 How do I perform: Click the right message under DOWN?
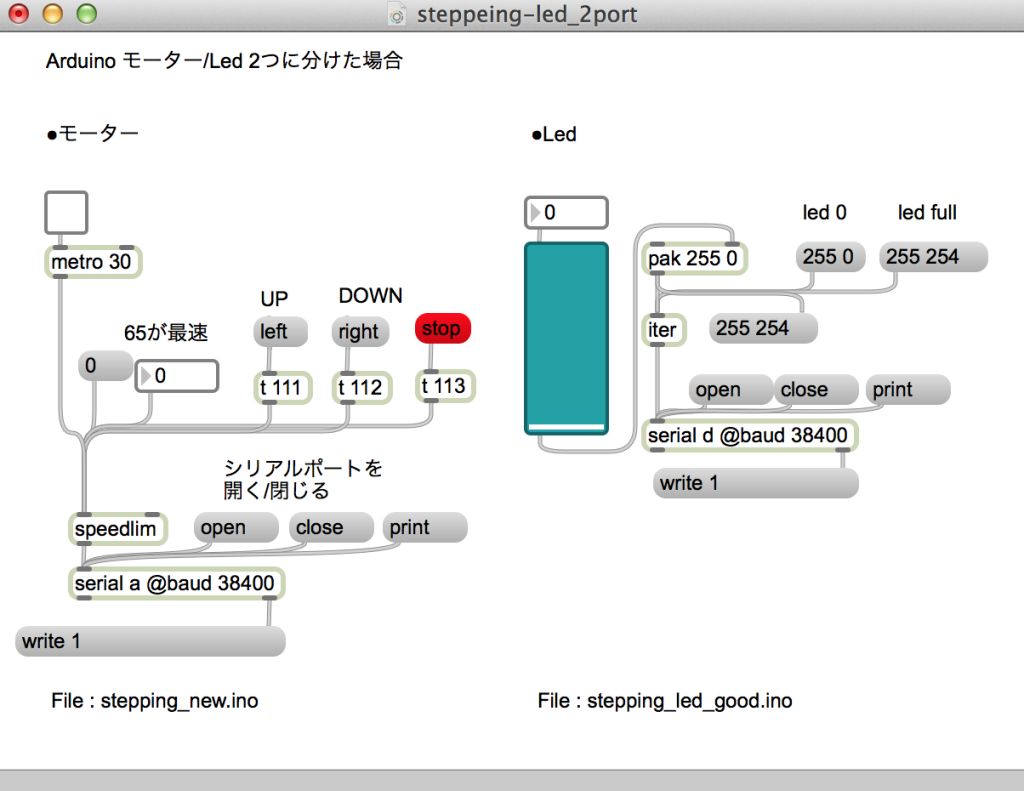pyautogui.click(x=358, y=331)
